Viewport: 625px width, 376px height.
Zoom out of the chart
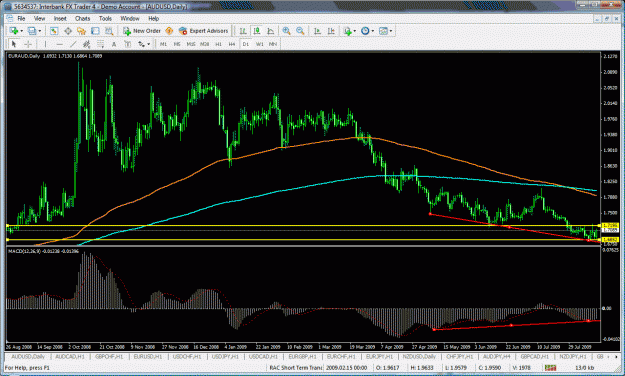300,31
